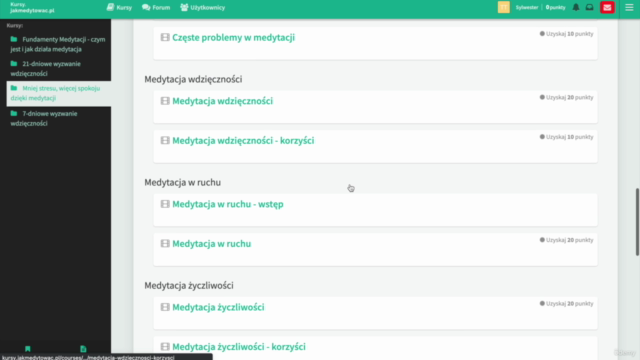Open the inbox tray icon
Viewport: 640px width, 360px height.
click(x=589, y=7)
